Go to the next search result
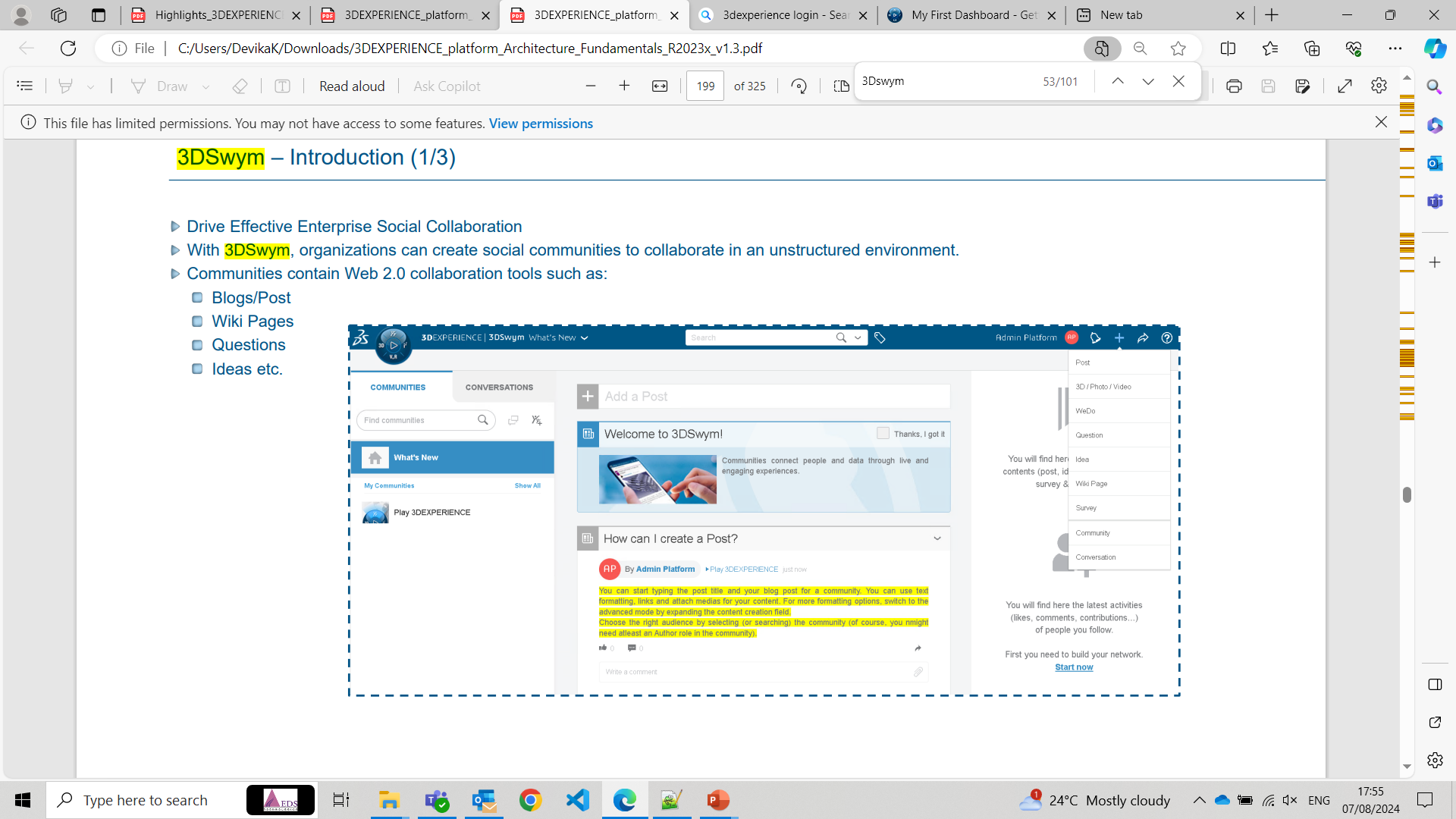 click(1148, 81)
